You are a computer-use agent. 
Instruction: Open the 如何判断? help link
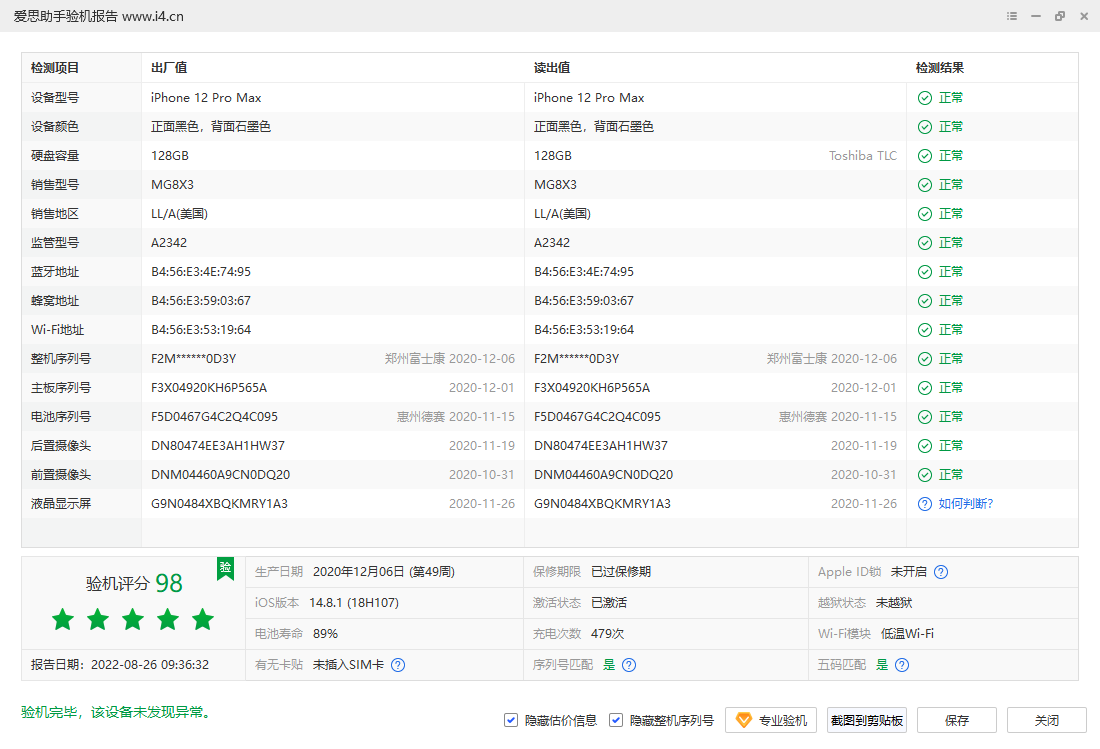(966, 504)
